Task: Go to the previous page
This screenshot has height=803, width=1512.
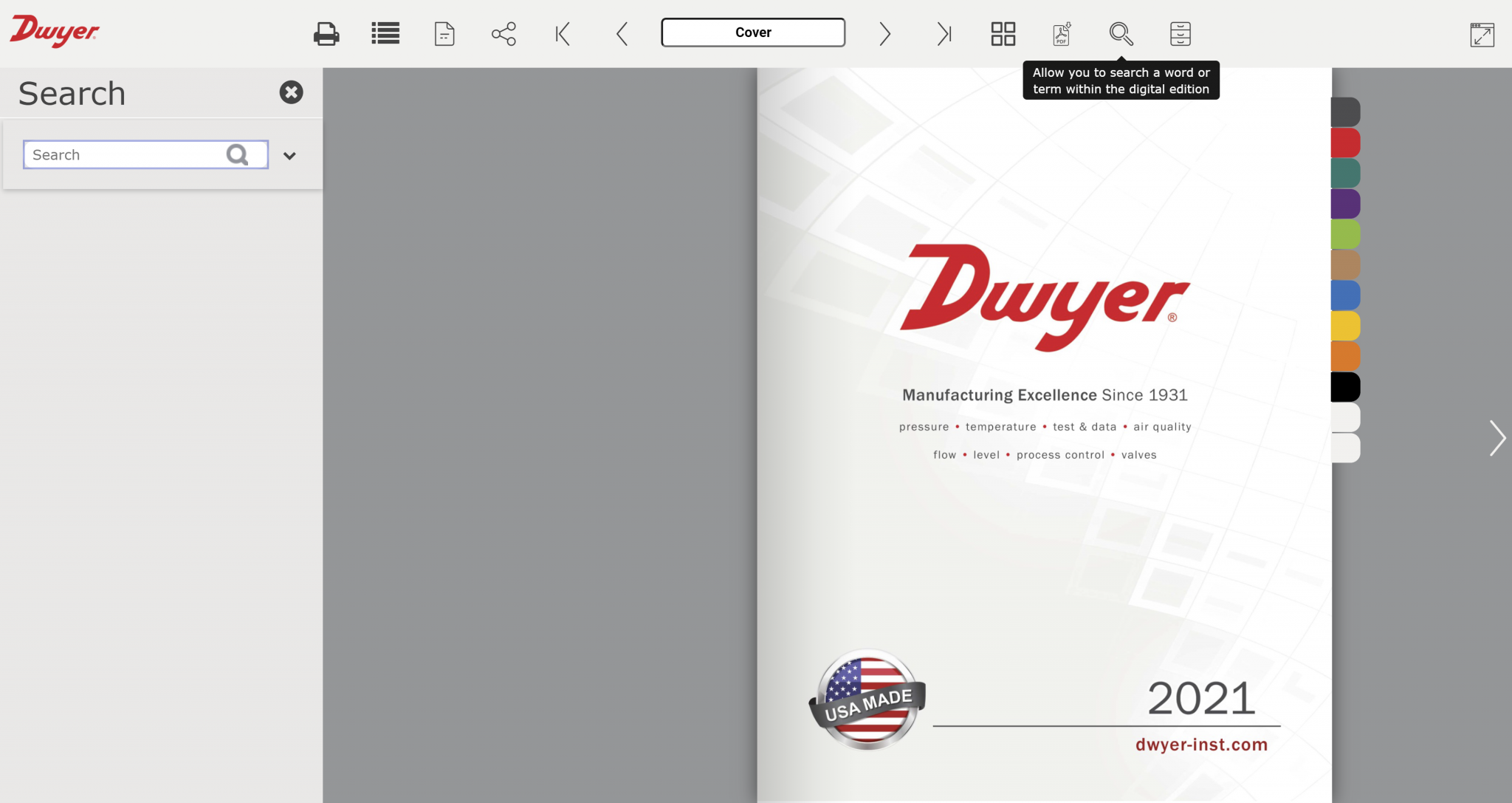Action: pos(622,33)
